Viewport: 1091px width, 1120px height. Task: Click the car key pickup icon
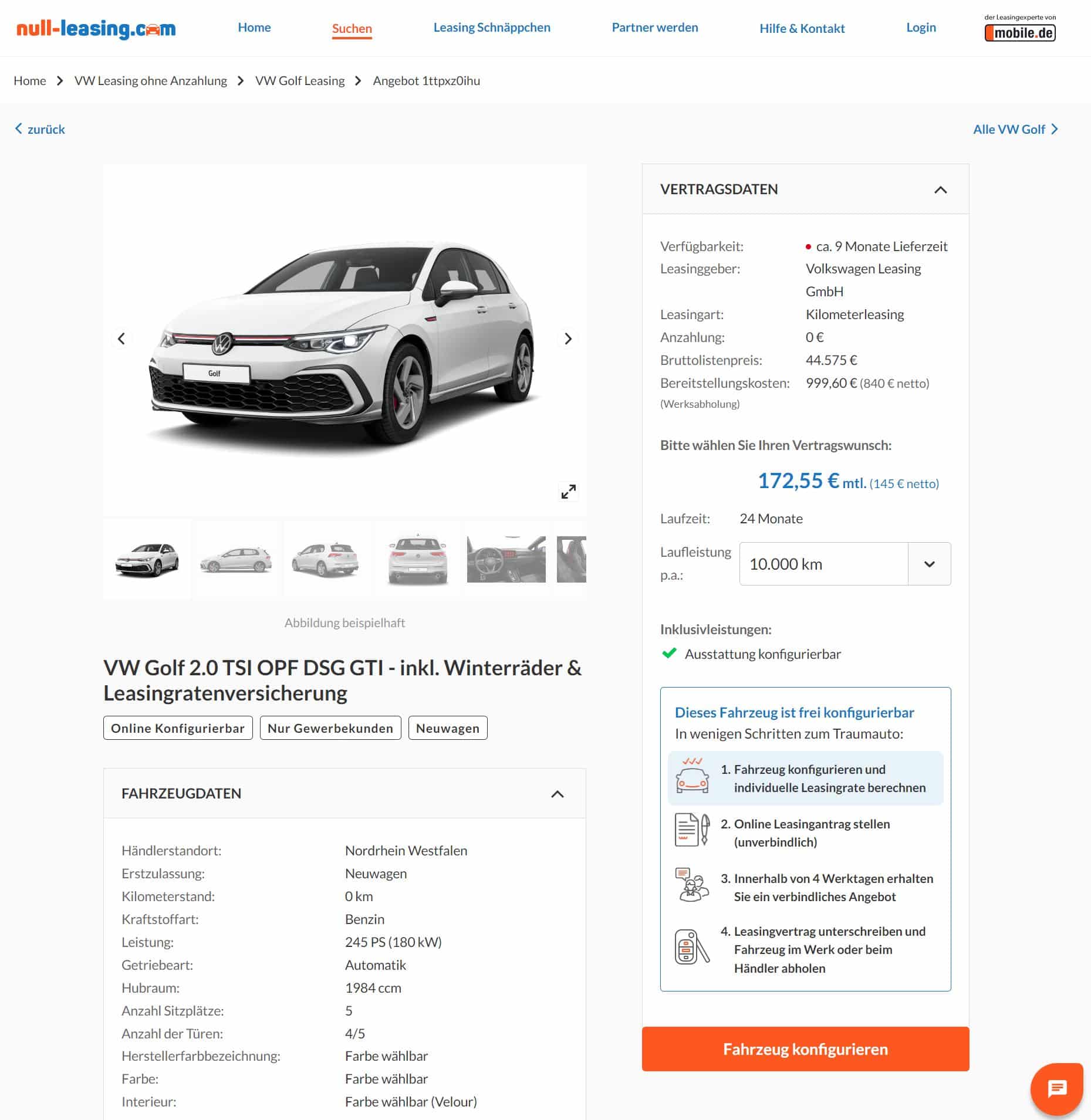(692, 947)
